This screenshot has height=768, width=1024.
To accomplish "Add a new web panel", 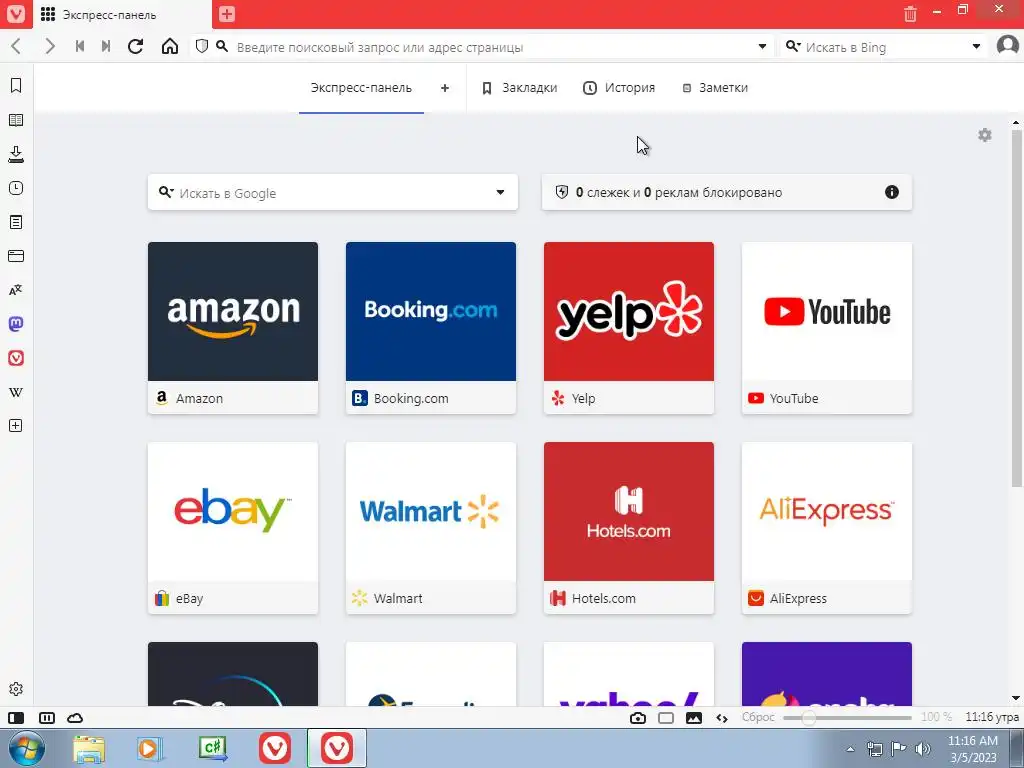I will (16, 426).
